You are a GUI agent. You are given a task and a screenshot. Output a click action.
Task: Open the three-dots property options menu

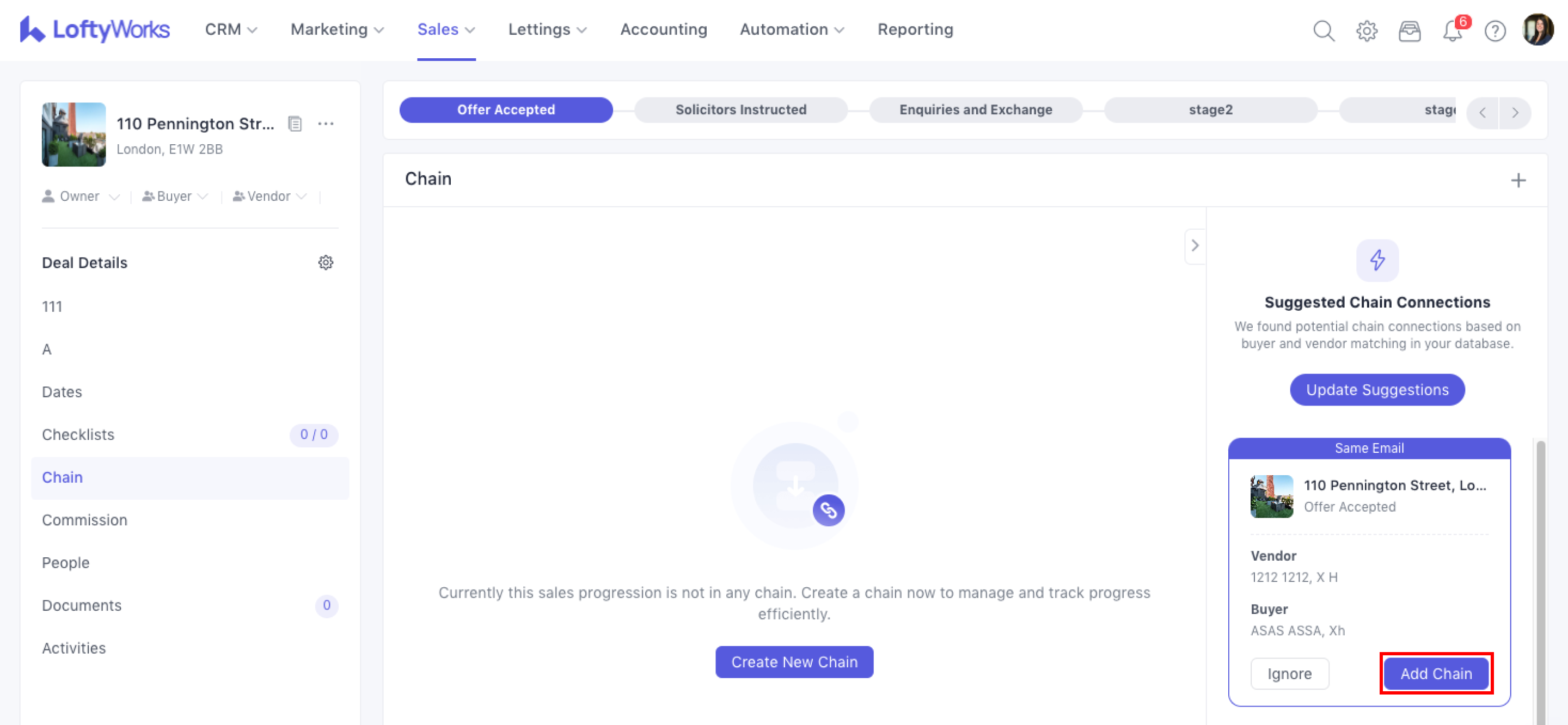[x=326, y=124]
